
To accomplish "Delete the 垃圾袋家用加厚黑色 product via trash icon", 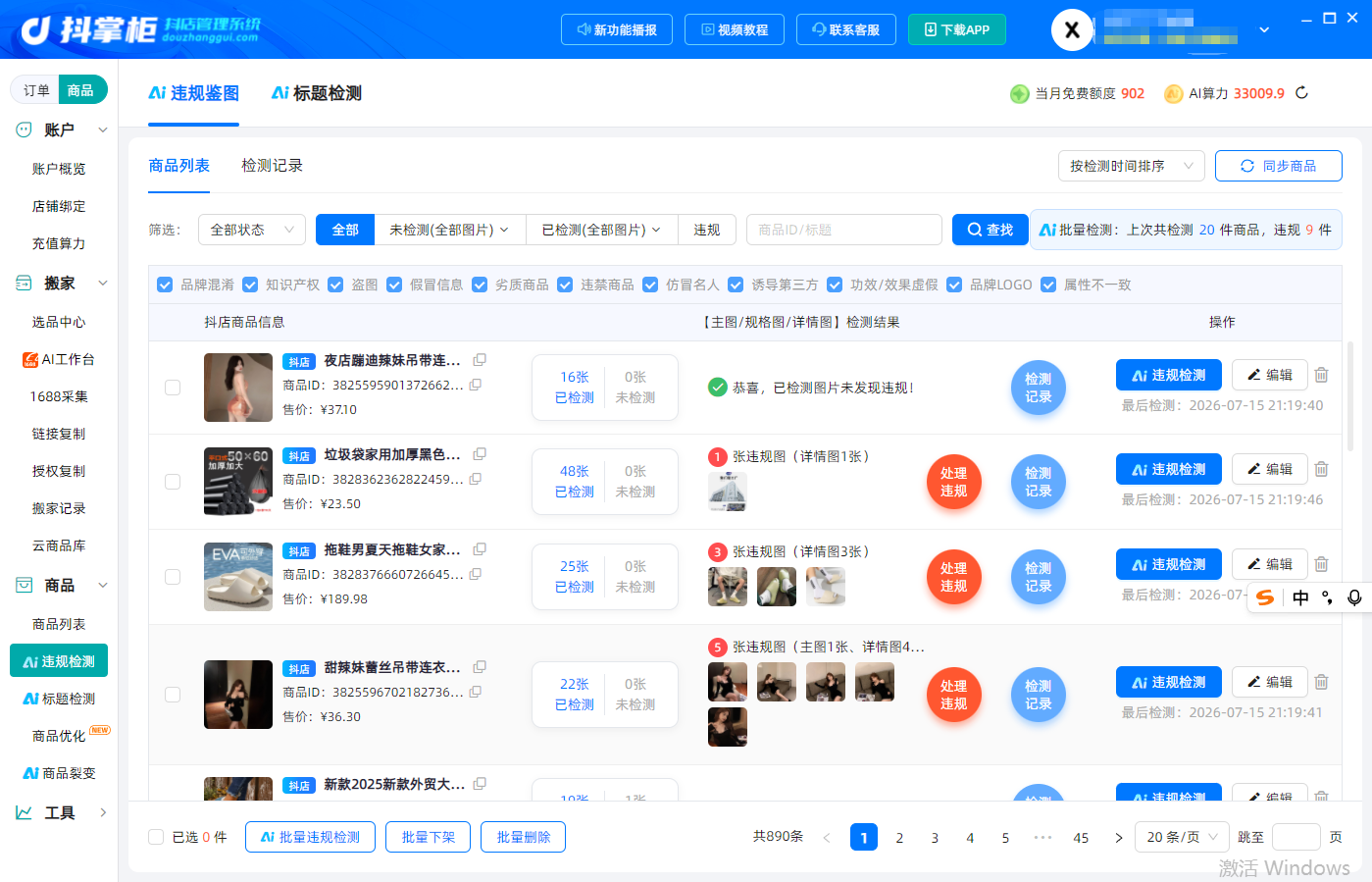I will click(1321, 469).
